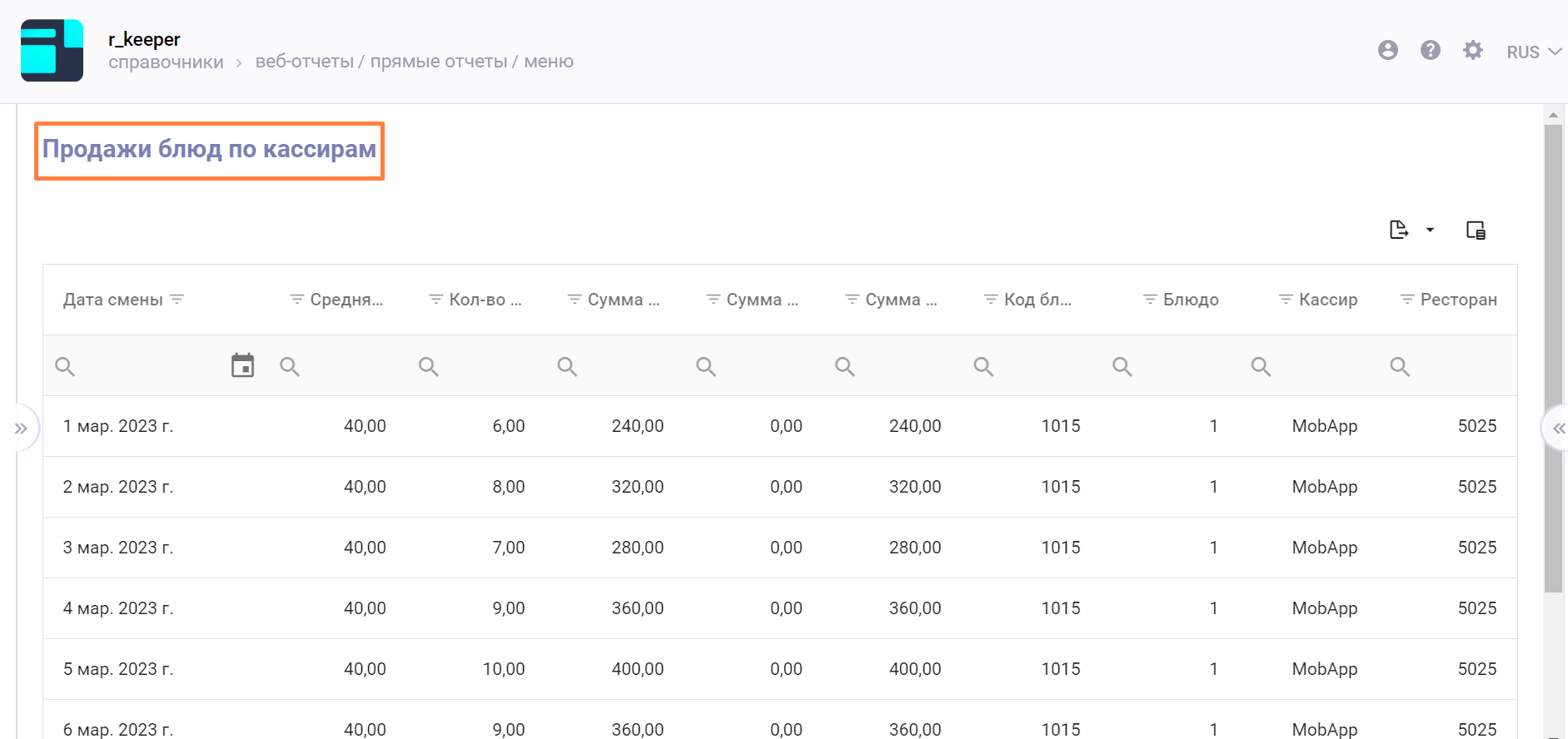Open the user account profile icon
This screenshot has width=1568, height=739.
point(1387,51)
